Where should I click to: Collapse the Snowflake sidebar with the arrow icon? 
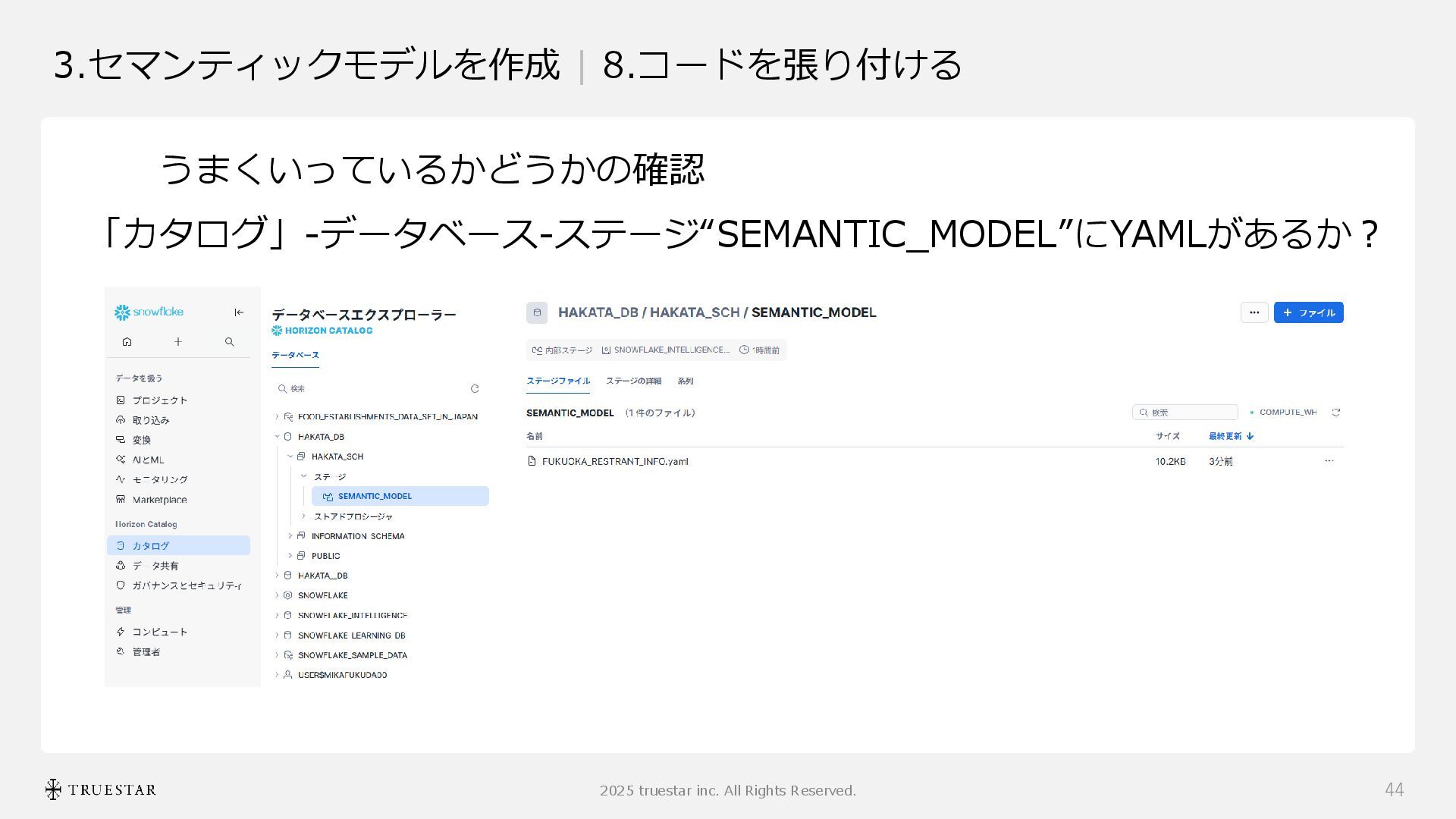[x=239, y=312]
